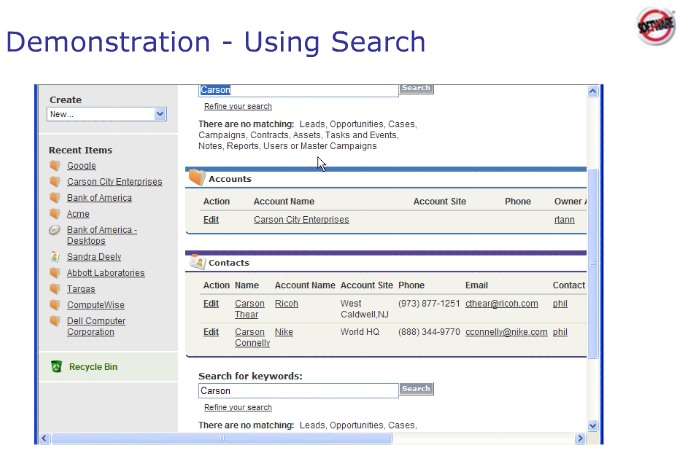Click the Search for keywords input field
The image size is (679, 473).
(297, 391)
